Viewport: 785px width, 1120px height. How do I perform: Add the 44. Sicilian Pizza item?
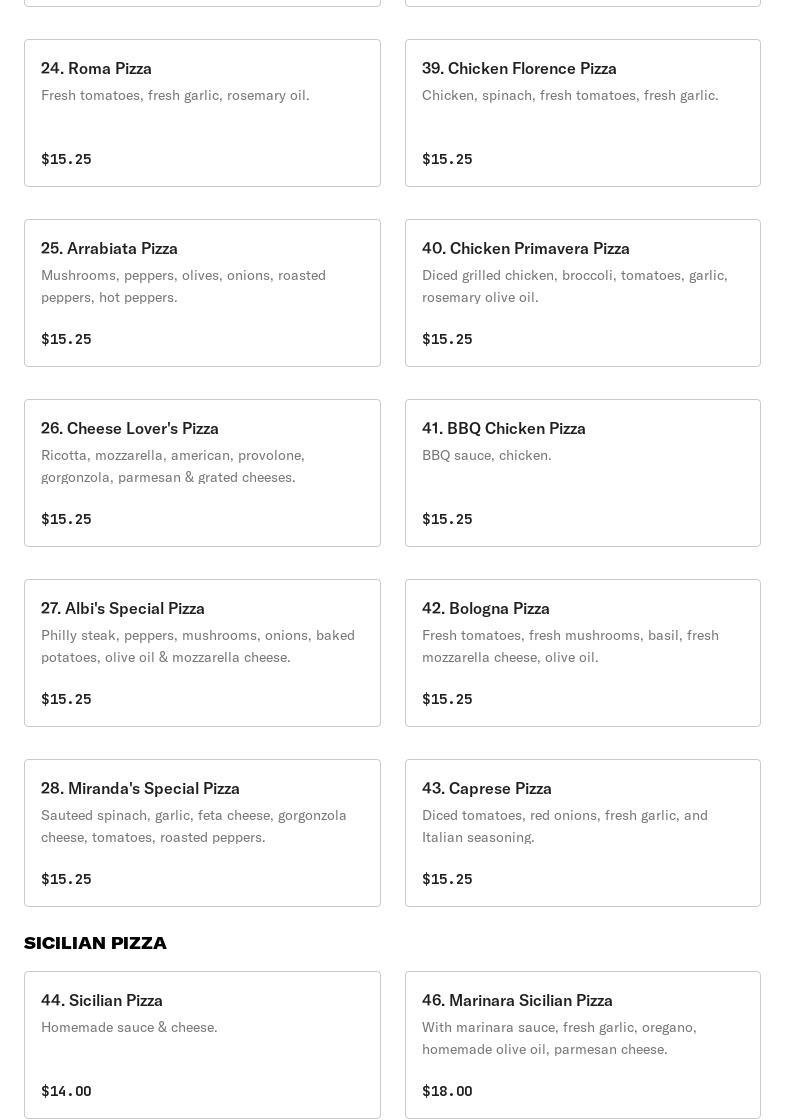202,1045
